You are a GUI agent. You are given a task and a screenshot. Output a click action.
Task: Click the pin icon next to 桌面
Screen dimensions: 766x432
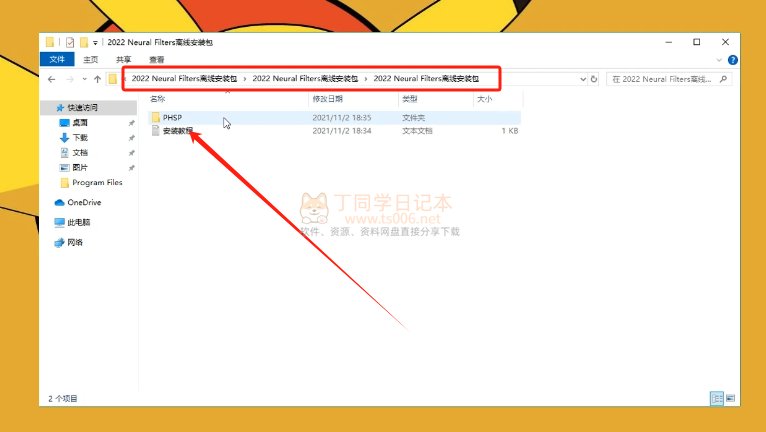(x=131, y=123)
